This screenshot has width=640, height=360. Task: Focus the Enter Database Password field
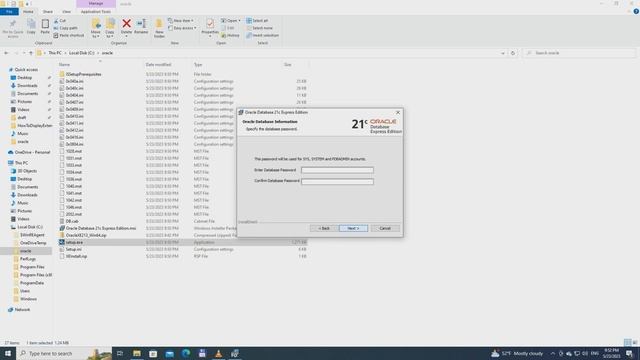click(337, 170)
